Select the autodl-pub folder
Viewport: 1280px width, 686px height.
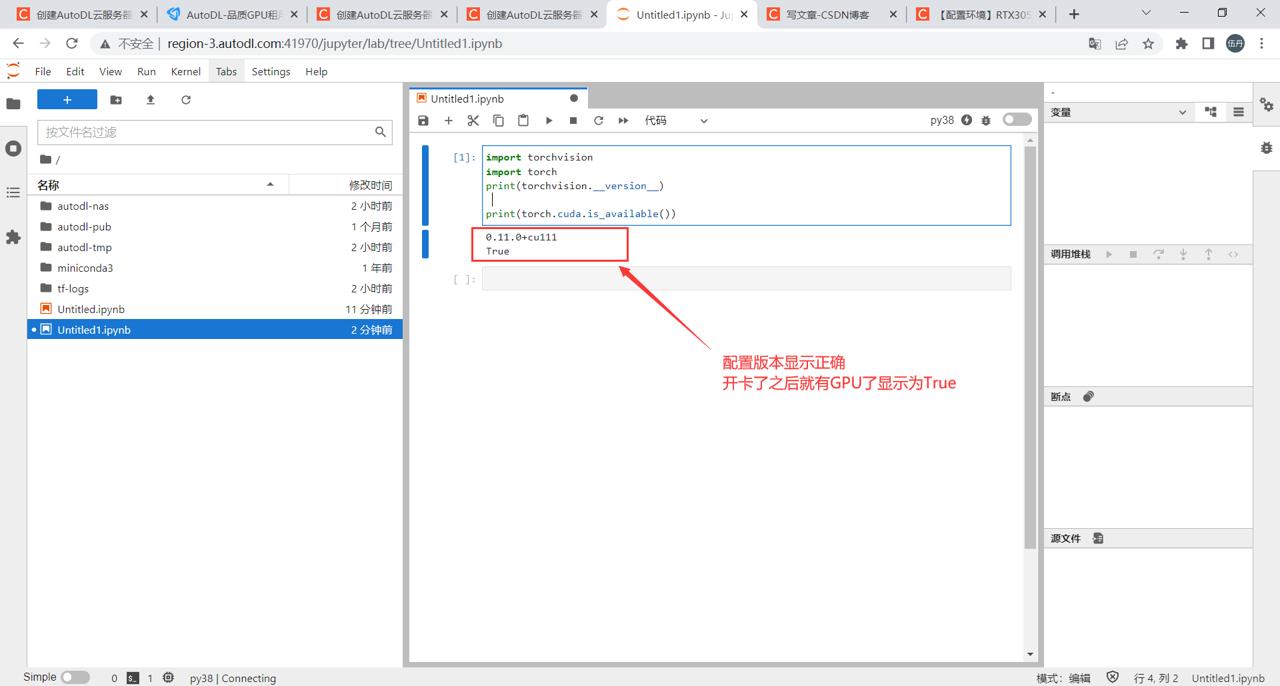coord(215,227)
